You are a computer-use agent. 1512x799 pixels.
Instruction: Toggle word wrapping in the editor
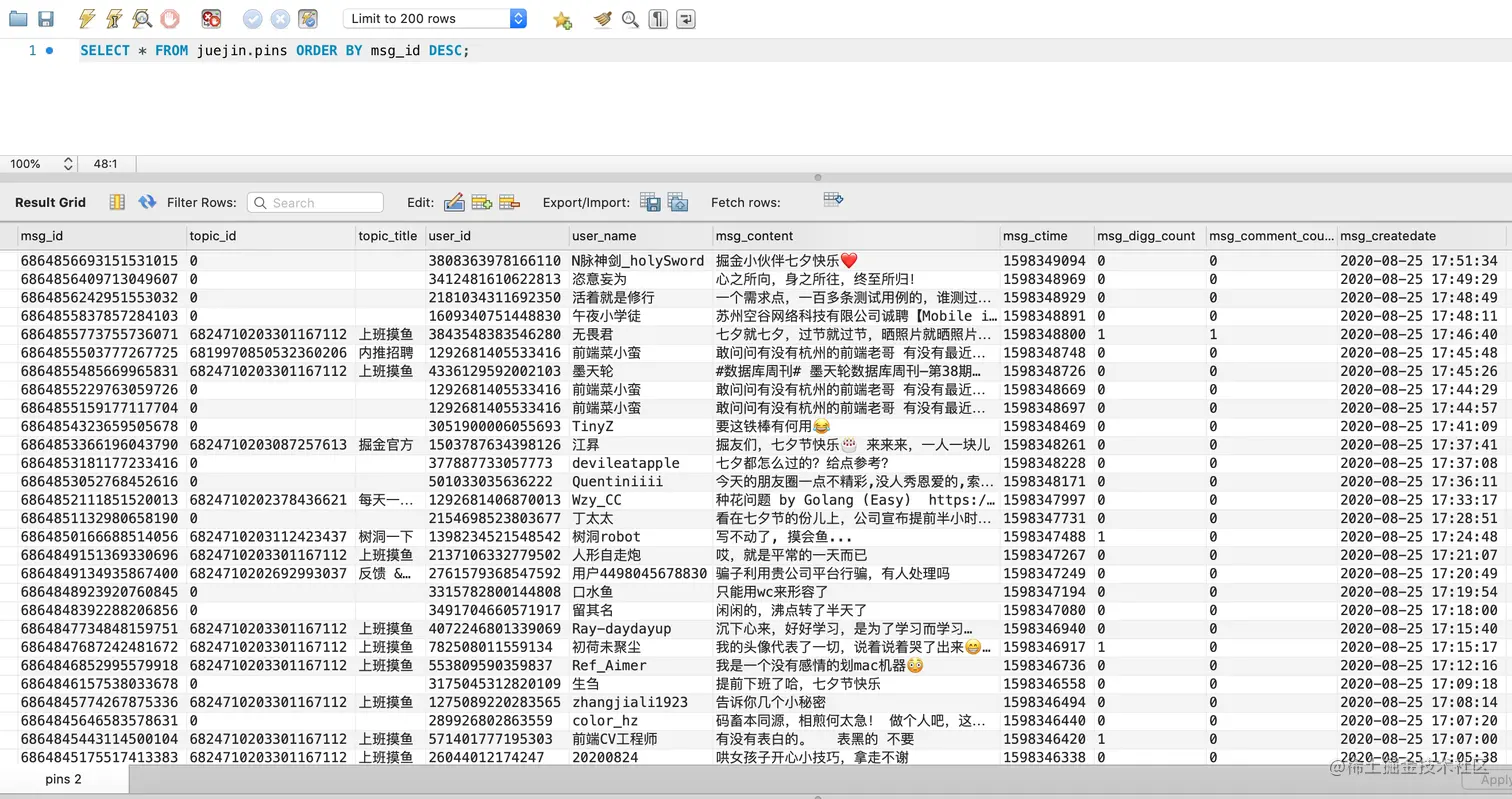(x=686, y=19)
